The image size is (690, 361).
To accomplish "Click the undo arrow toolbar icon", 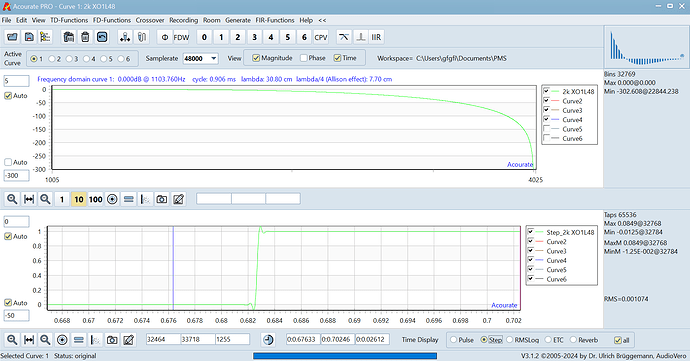I will pos(102,37).
